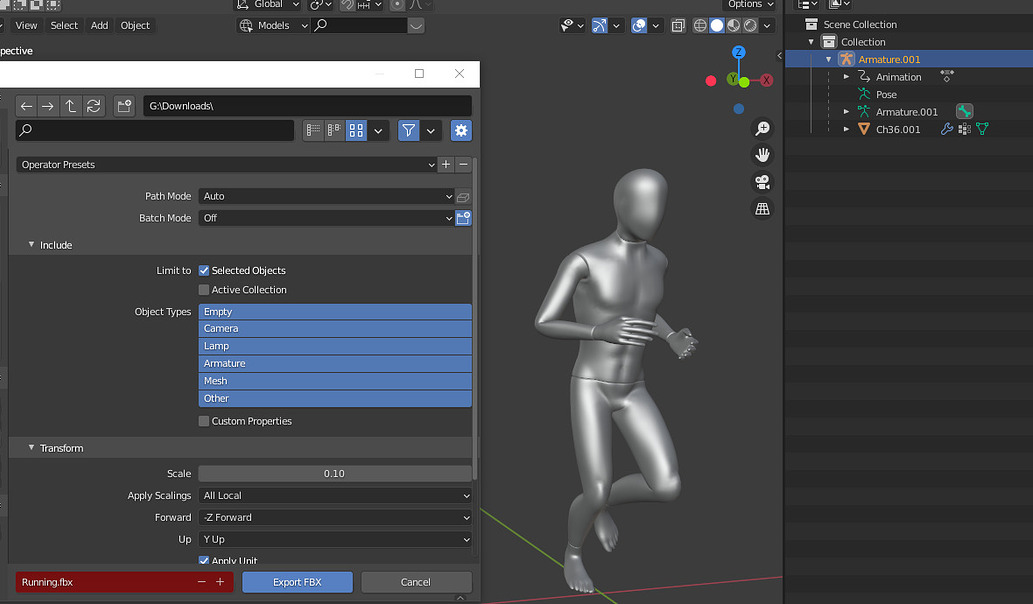Decrement the Running.fbx filename number
1033x604 pixels.
(202, 582)
